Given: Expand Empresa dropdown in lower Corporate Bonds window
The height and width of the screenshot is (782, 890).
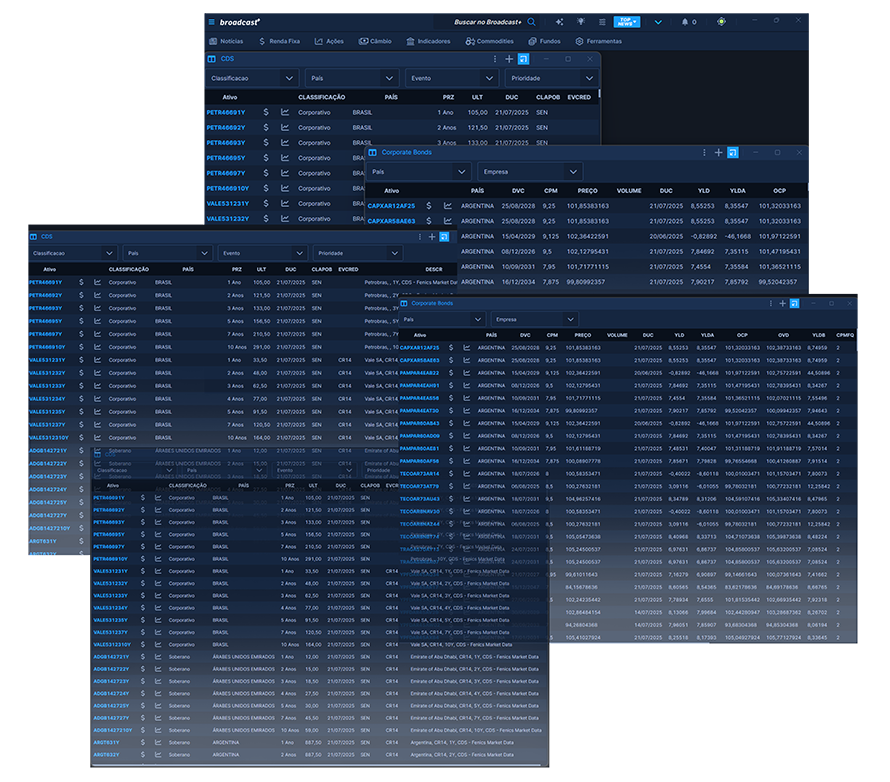Looking at the screenshot, I should tap(570, 319).
